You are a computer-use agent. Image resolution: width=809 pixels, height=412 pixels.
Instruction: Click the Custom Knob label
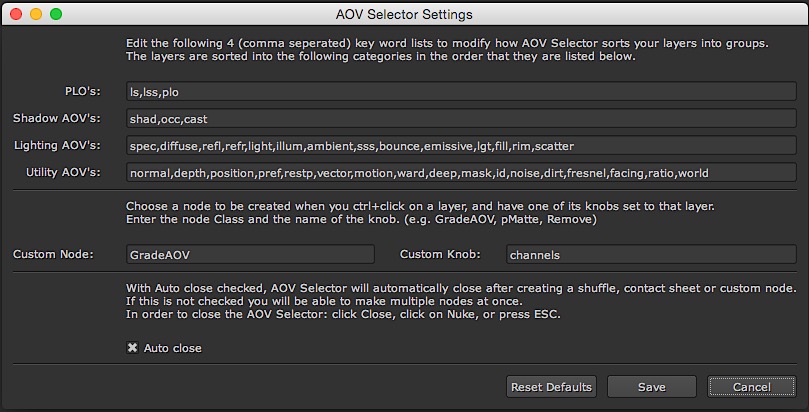pos(440,255)
